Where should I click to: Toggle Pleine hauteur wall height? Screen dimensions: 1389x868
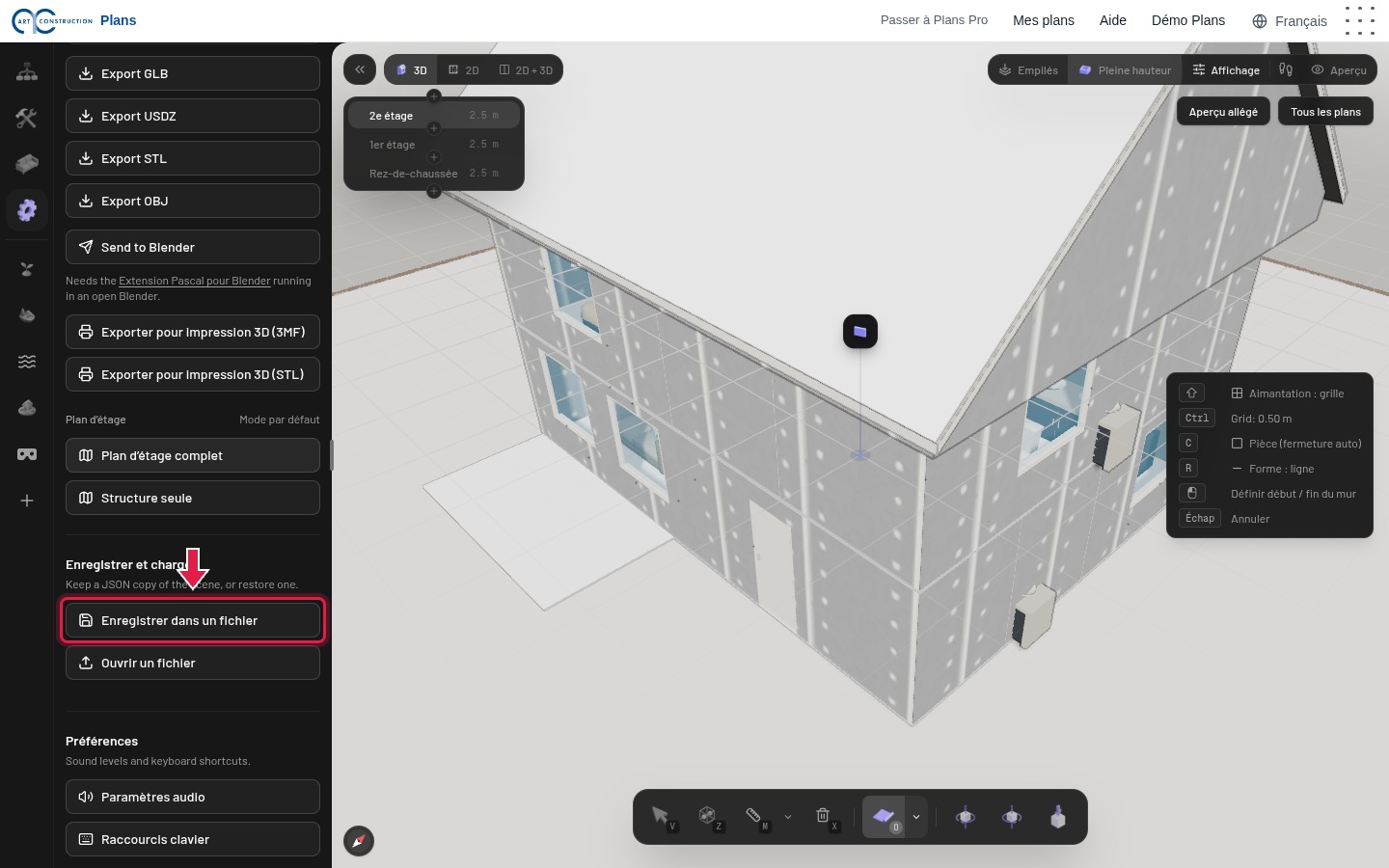click(1125, 69)
